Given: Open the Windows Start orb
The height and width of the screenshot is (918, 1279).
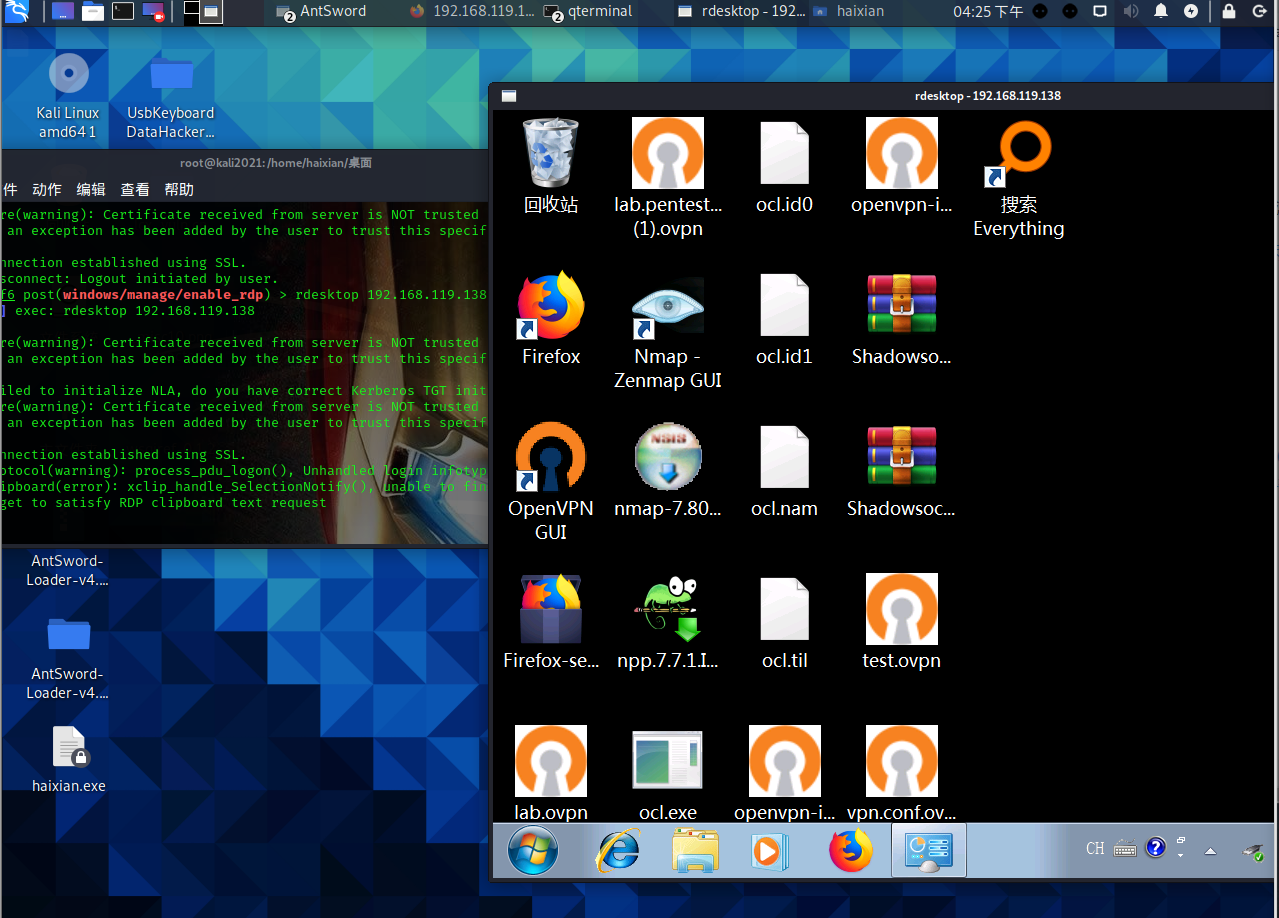Looking at the screenshot, I should pyautogui.click(x=533, y=851).
